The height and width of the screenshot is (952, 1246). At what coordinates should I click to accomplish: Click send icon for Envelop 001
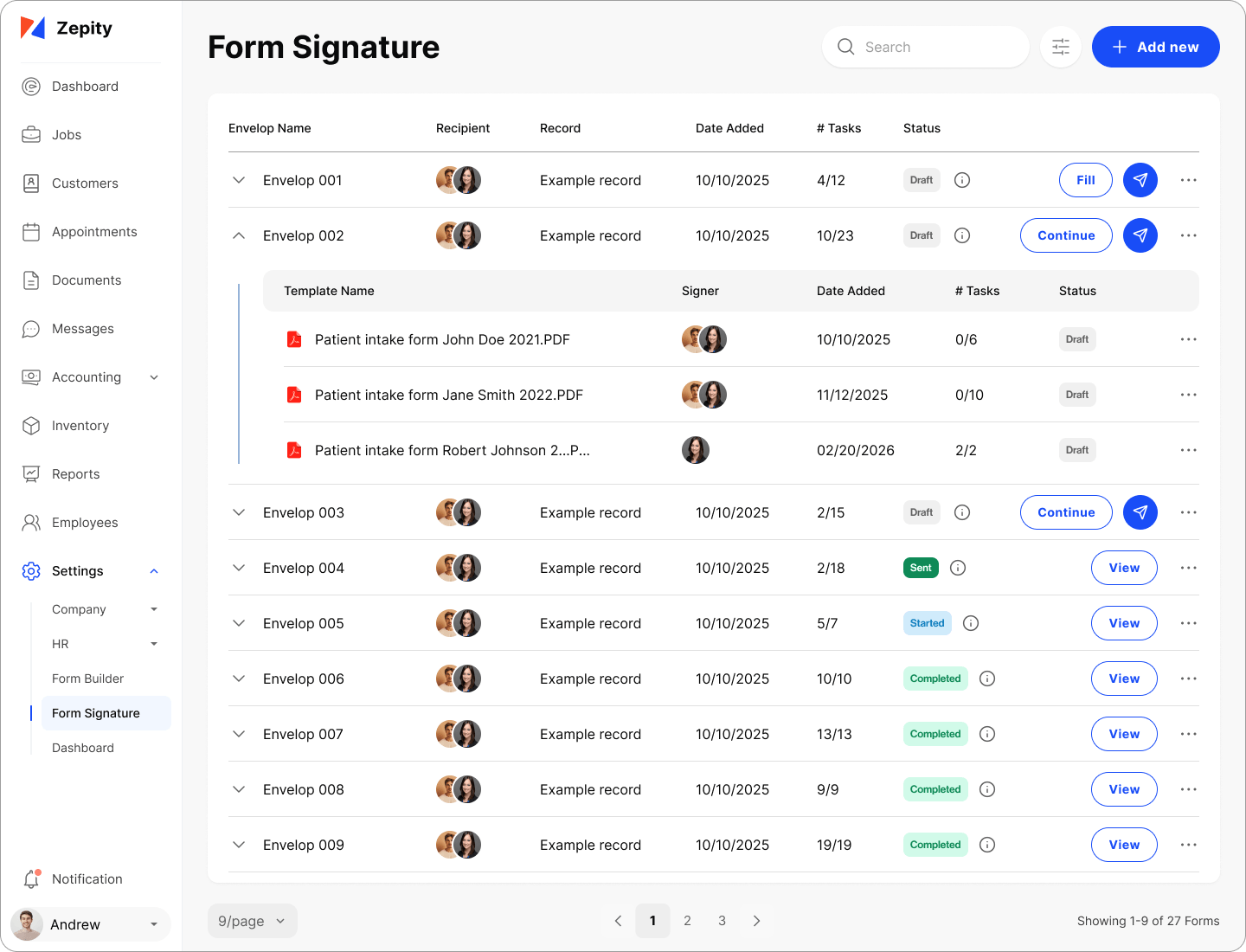click(x=1140, y=180)
